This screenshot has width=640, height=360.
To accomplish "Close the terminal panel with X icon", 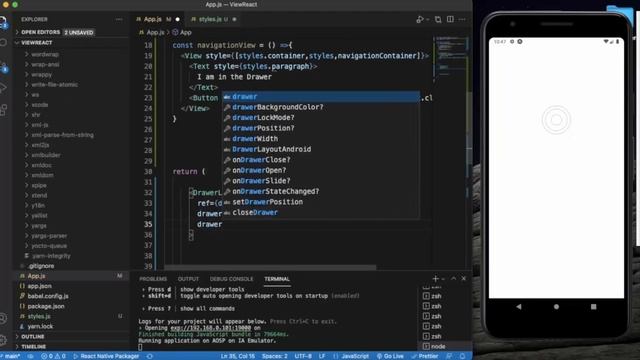I will click(x=464, y=278).
